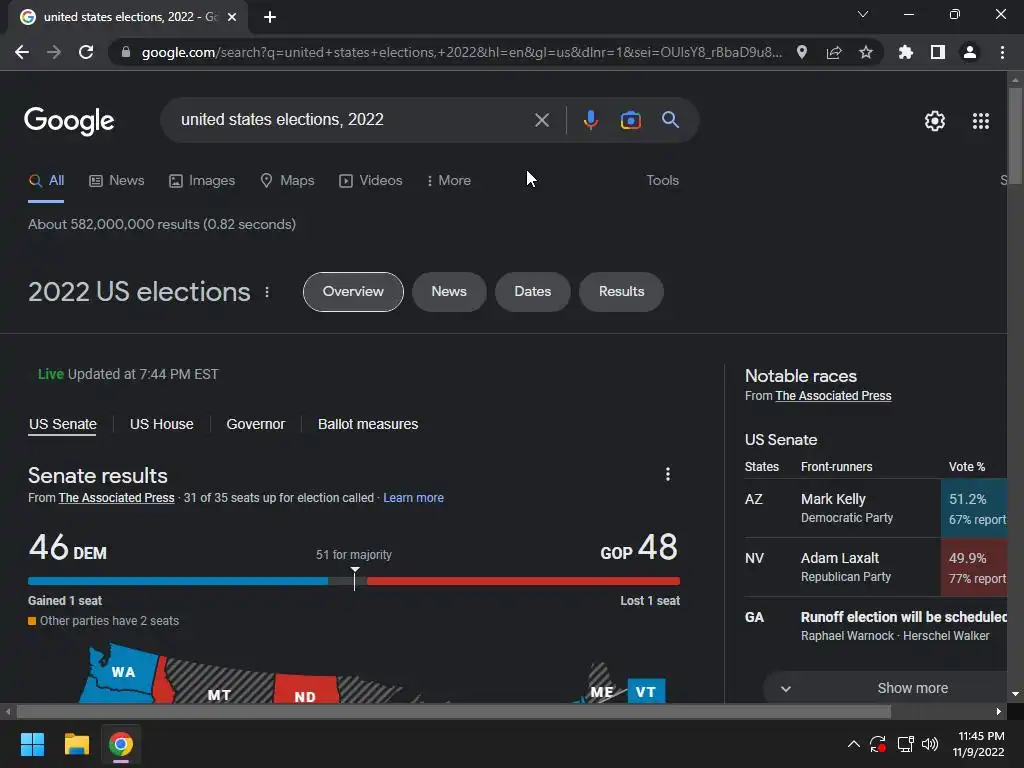Image resolution: width=1024 pixels, height=768 pixels.
Task: Select the News chip under 2022 US elections
Action: tap(449, 292)
